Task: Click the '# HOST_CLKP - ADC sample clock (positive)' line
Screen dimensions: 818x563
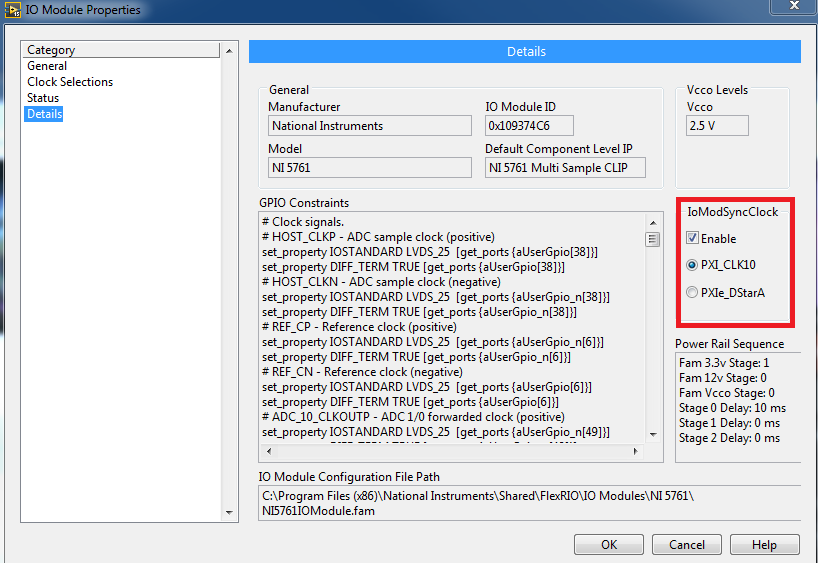Action: point(378,237)
